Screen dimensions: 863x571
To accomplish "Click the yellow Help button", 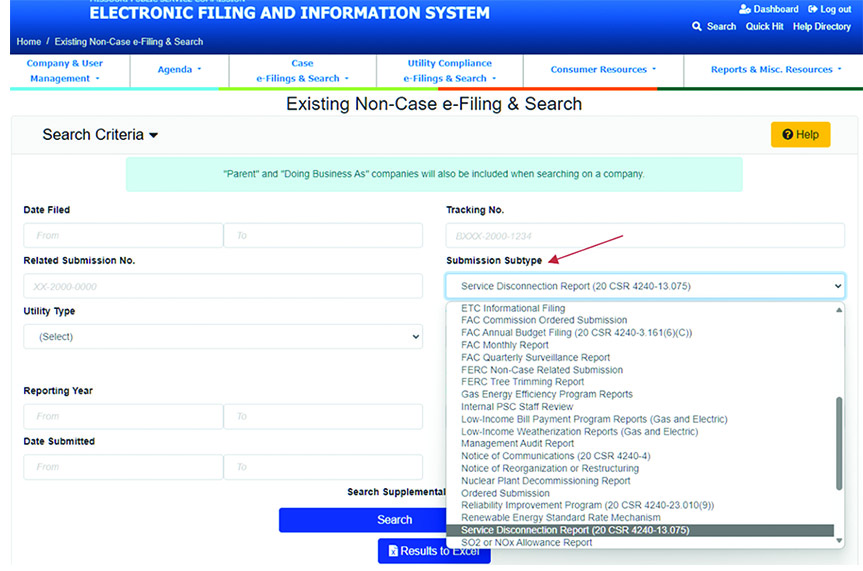I will [800, 135].
